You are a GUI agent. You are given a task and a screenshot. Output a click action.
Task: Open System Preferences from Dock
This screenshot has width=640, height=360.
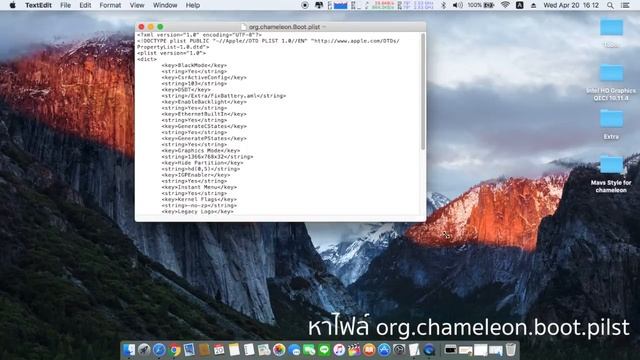pos(399,350)
